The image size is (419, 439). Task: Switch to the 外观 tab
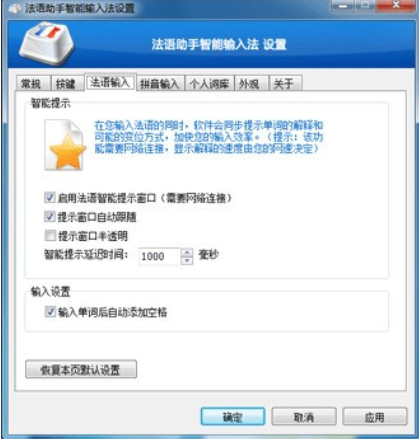pyautogui.click(x=251, y=83)
